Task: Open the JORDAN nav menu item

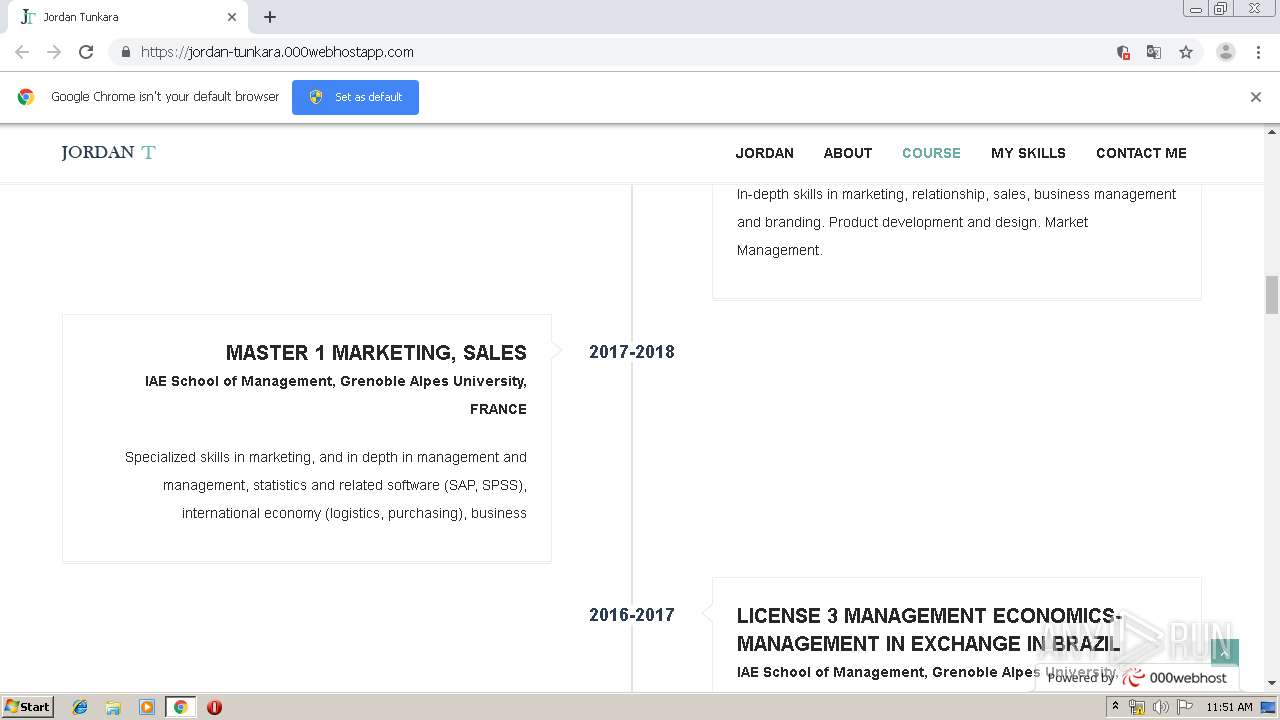Action: click(x=765, y=153)
